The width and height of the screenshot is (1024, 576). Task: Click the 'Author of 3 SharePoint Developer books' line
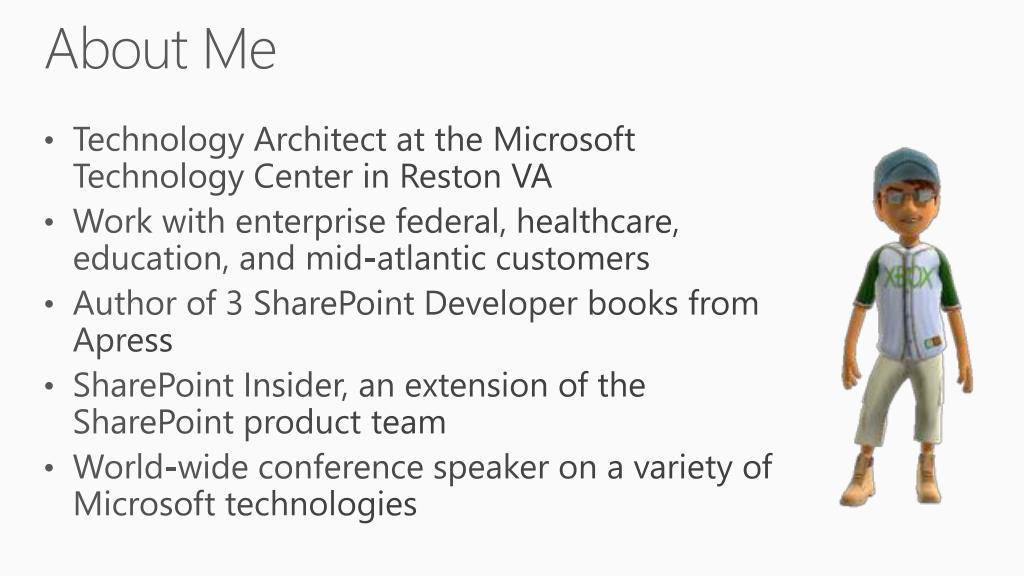[415, 304]
